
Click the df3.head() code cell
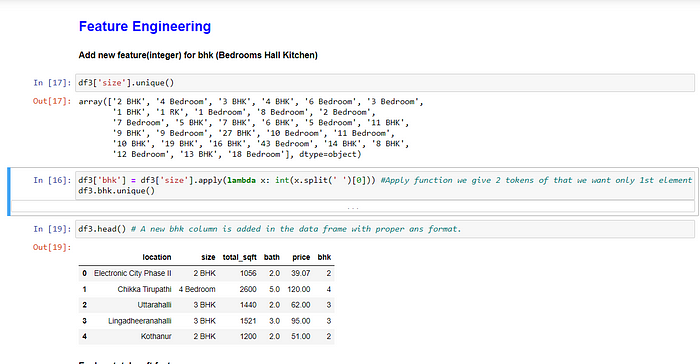pyautogui.click(x=385, y=229)
